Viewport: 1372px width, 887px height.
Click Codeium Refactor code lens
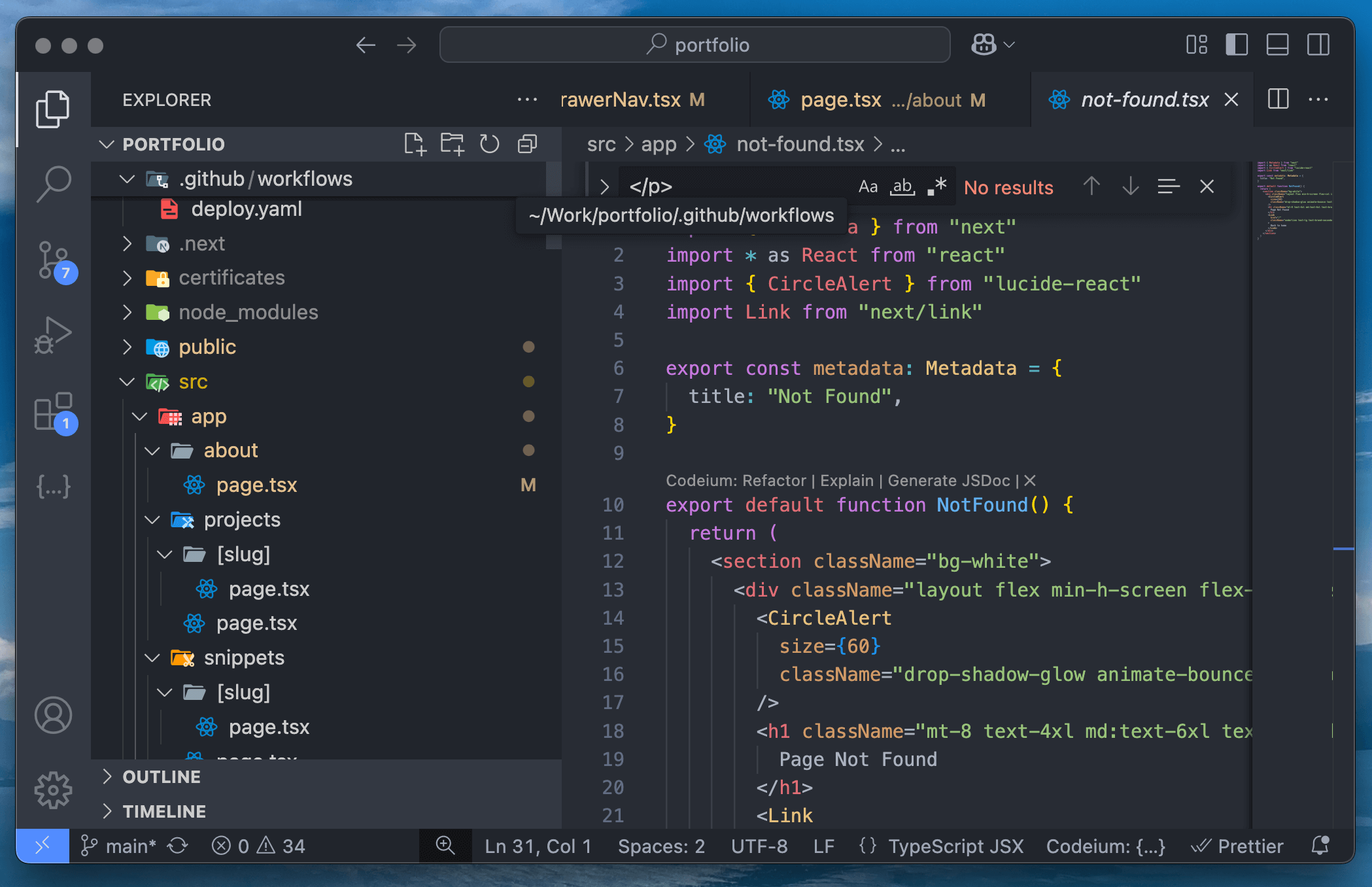click(x=774, y=481)
